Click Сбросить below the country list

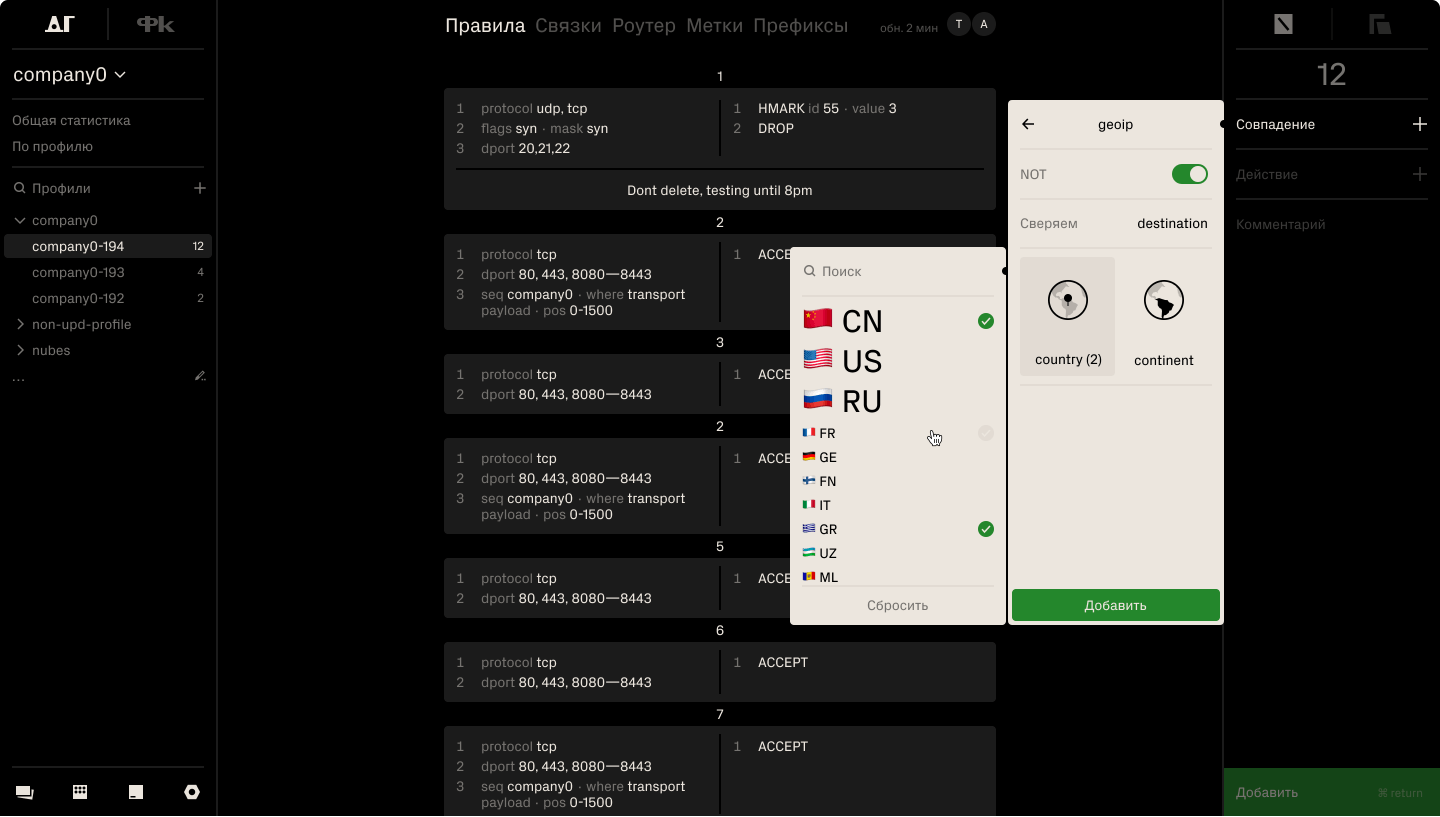pyautogui.click(x=897, y=605)
